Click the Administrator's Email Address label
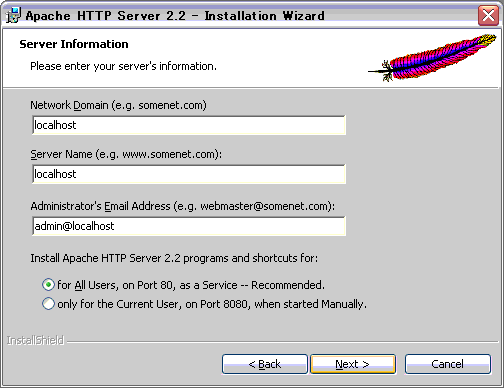Image resolution: width=504 pixels, height=388 pixels. (183, 206)
